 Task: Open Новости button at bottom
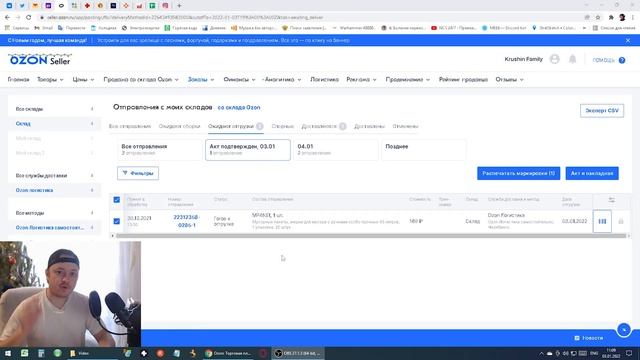(x=589, y=338)
